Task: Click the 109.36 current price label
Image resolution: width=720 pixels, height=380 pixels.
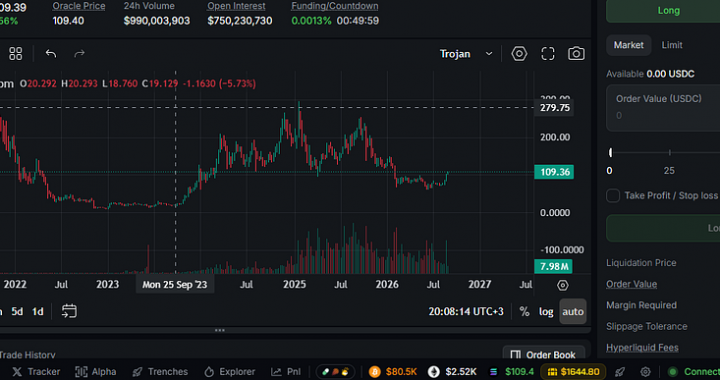Action: click(x=554, y=172)
